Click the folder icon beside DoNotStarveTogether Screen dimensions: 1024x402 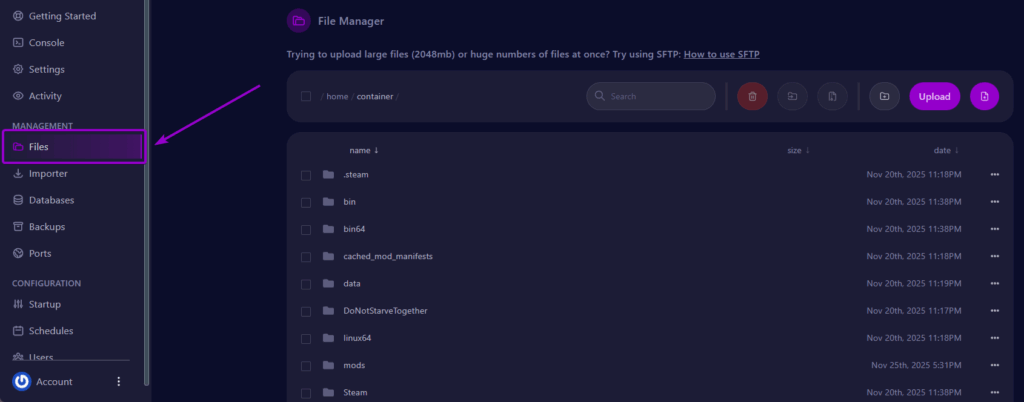(x=328, y=311)
